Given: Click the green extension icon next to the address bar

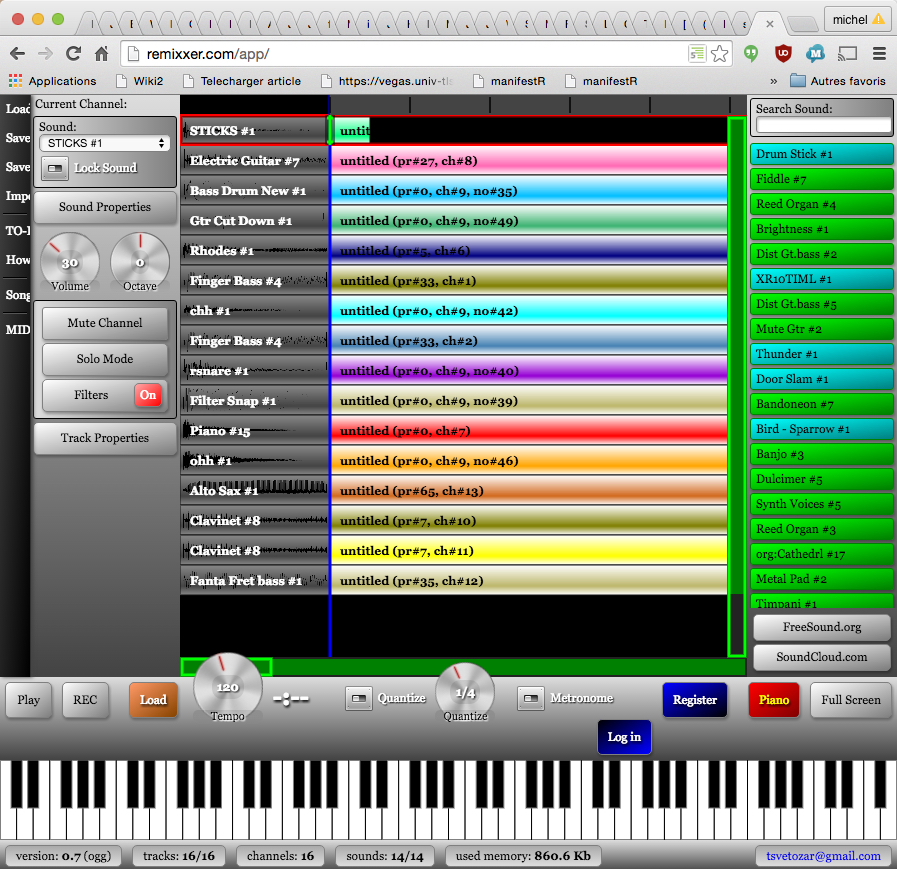Looking at the screenshot, I should tap(751, 54).
